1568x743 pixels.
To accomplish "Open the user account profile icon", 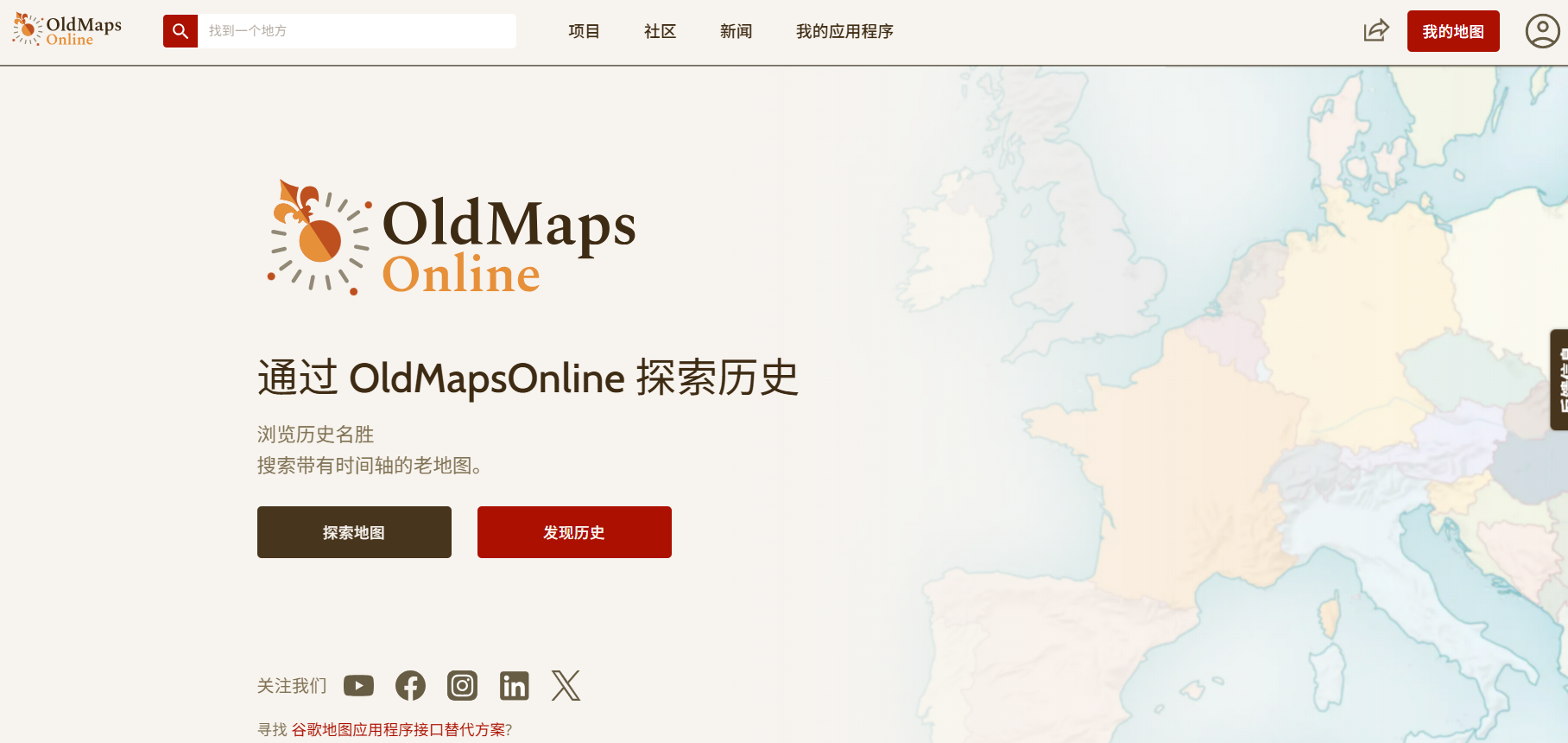I will pyautogui.click(x=1542, y=31).
